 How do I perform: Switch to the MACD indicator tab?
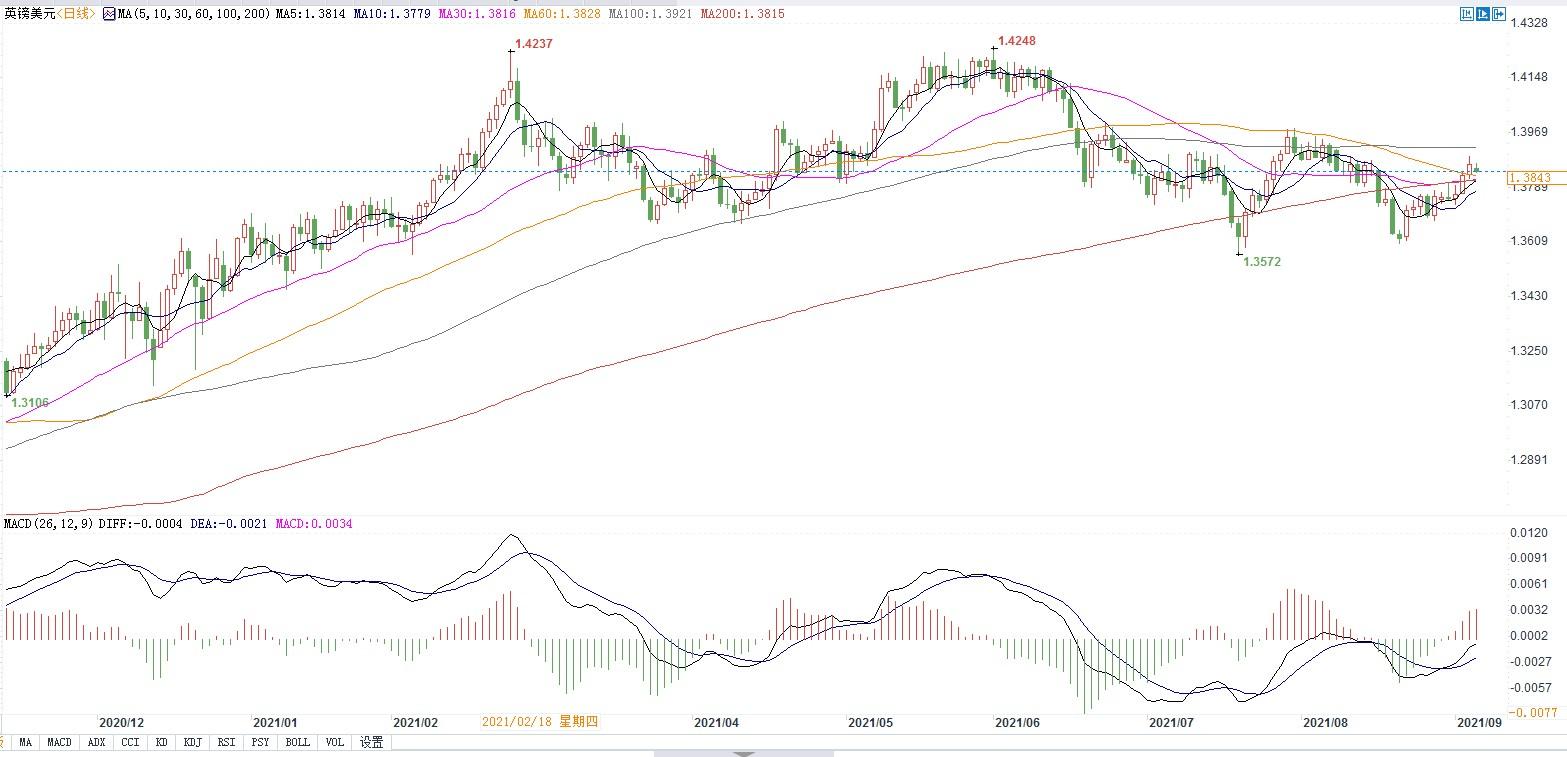pos(59,742)
